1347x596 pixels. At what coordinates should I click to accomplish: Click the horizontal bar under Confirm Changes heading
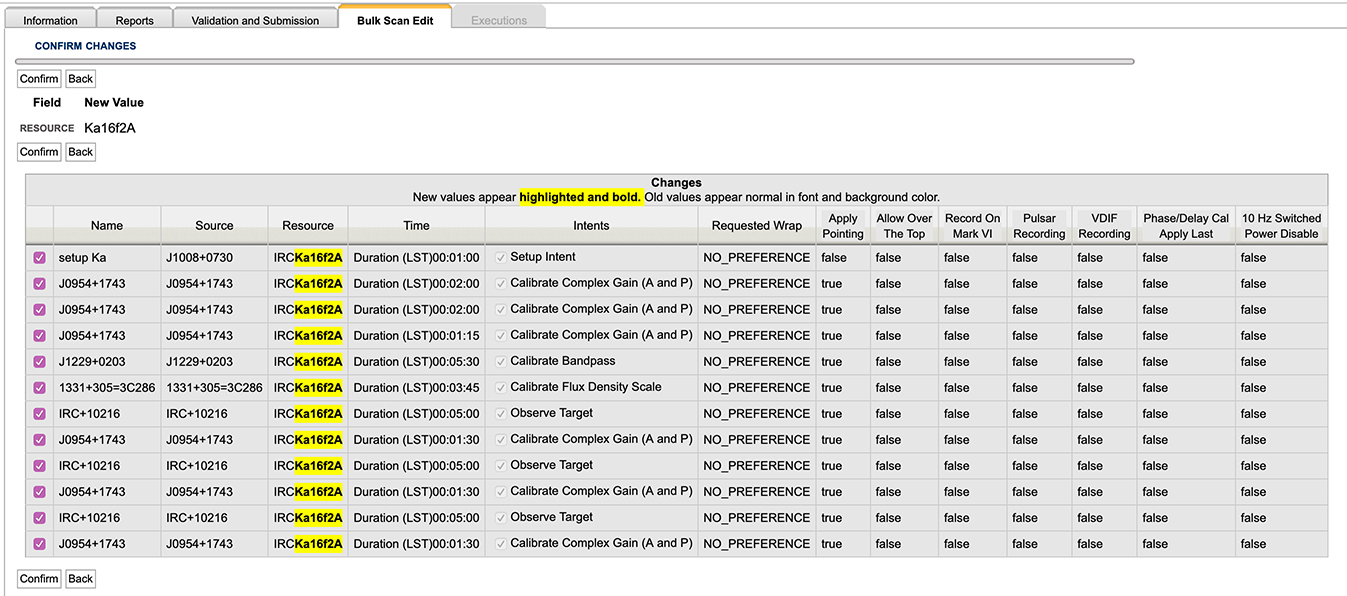[x=575, y=62]
